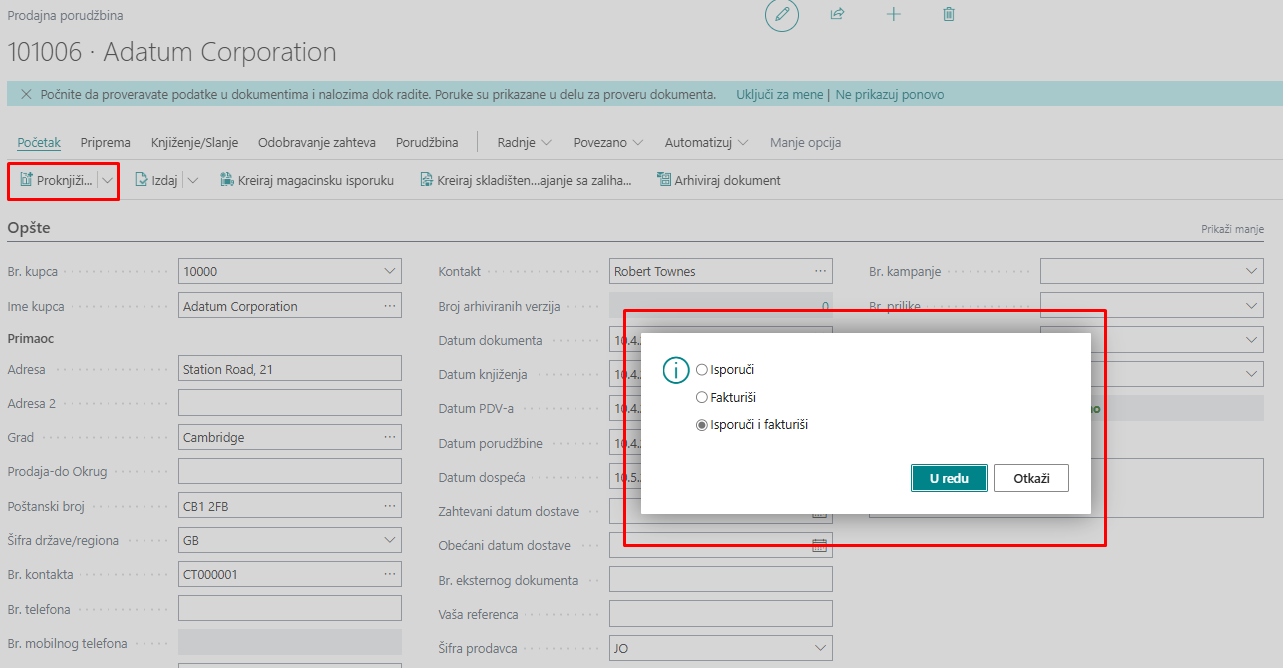1283x668 pixels.
Task: Open the Br. kupca dropdown
Action: [x=389, y=272]
